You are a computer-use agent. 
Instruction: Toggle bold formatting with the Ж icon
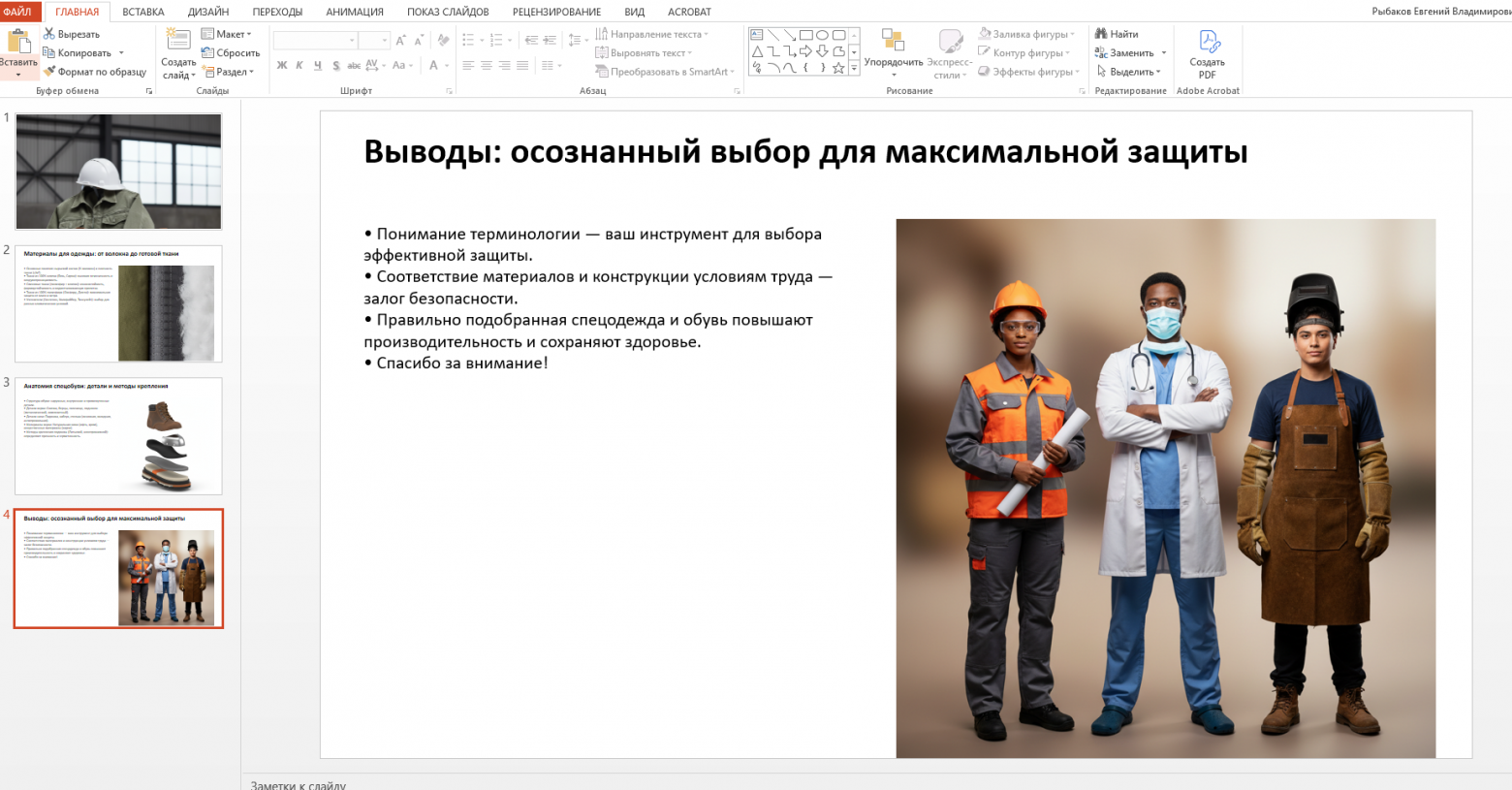(282, 65)
